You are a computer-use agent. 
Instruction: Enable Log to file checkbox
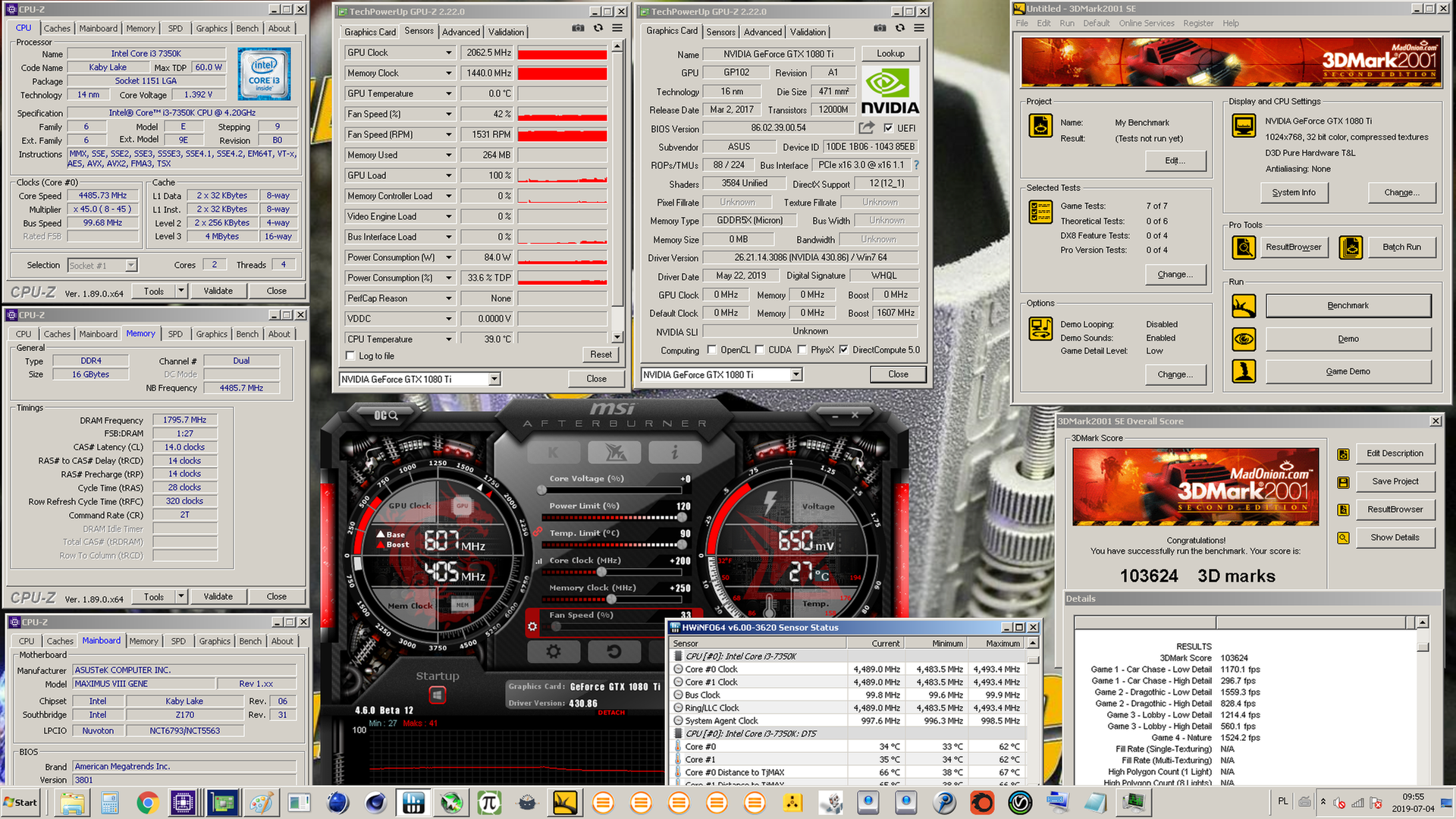(x=350, y=356)
